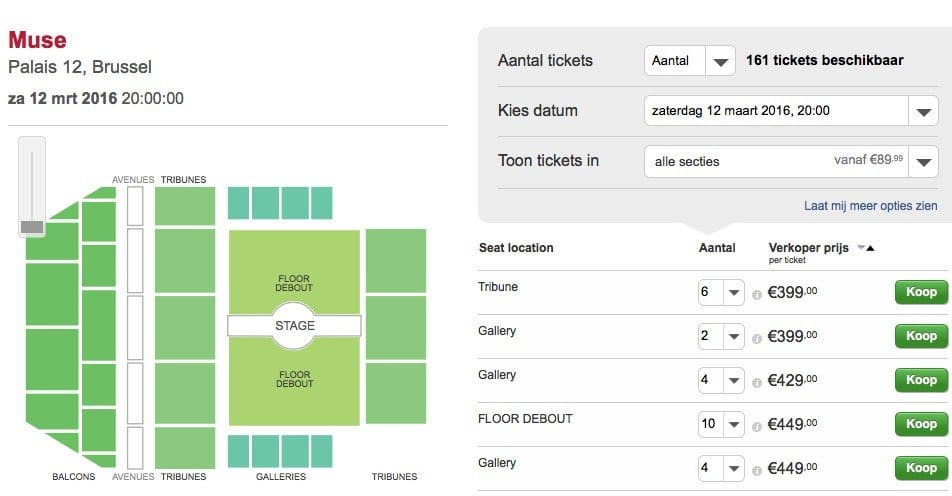This screenshot has height=496, width=952.
Task: Click info icon beside Tribune €399 price
Action: [756, 294]
